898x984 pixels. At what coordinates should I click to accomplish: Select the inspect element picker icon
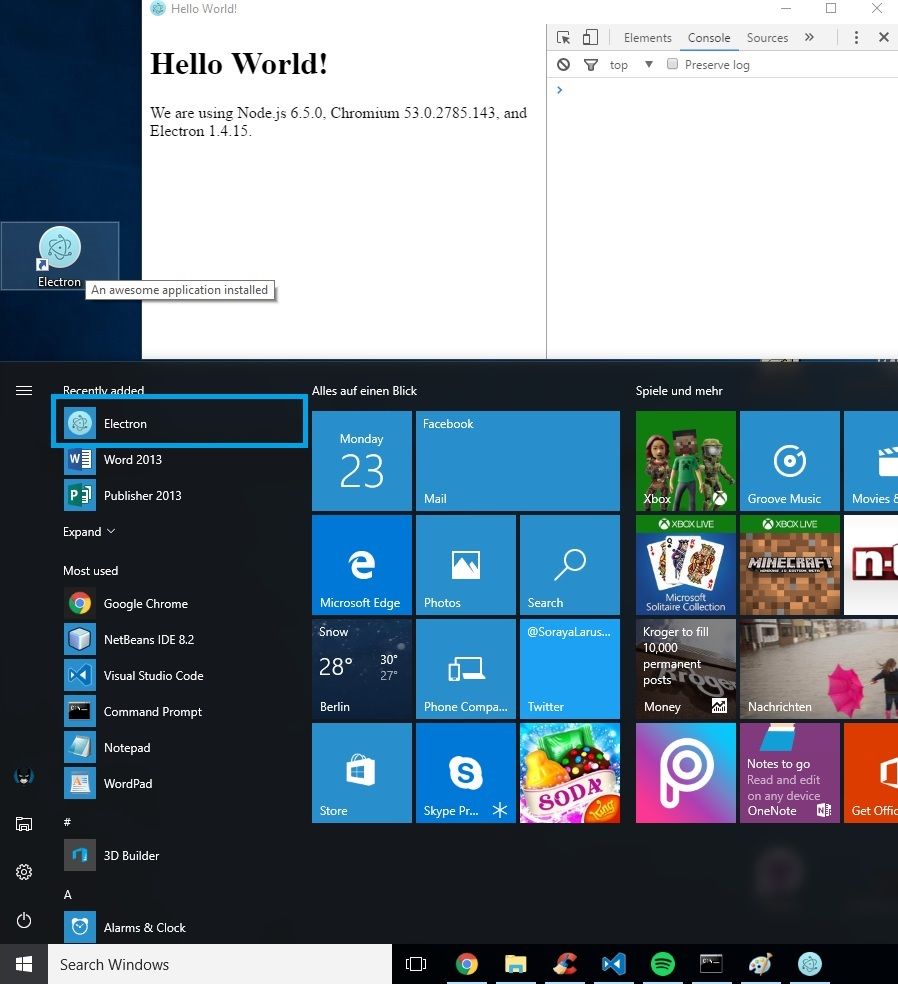coord(564,38)
